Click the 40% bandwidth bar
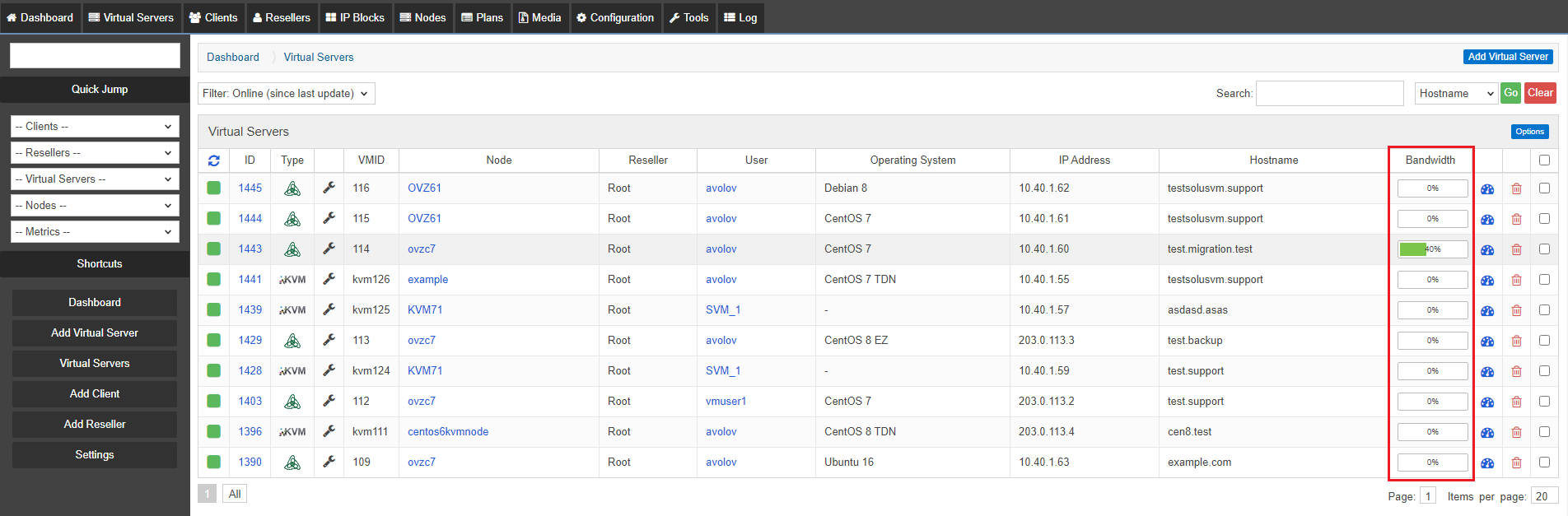1568x516 pixels. (1432, 249)
